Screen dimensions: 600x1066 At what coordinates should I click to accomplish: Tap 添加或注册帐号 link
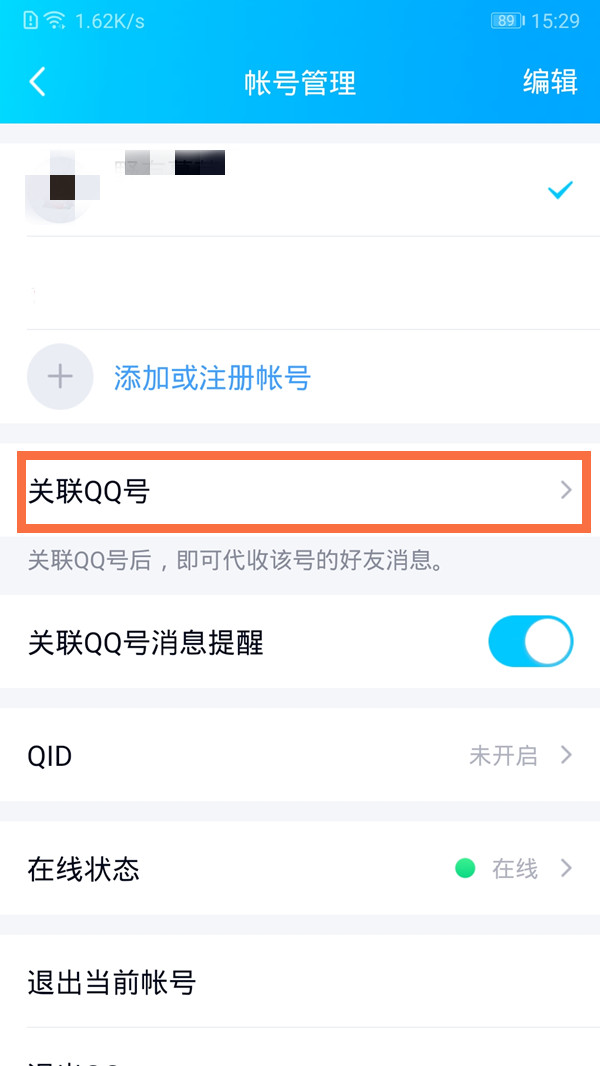212,378
